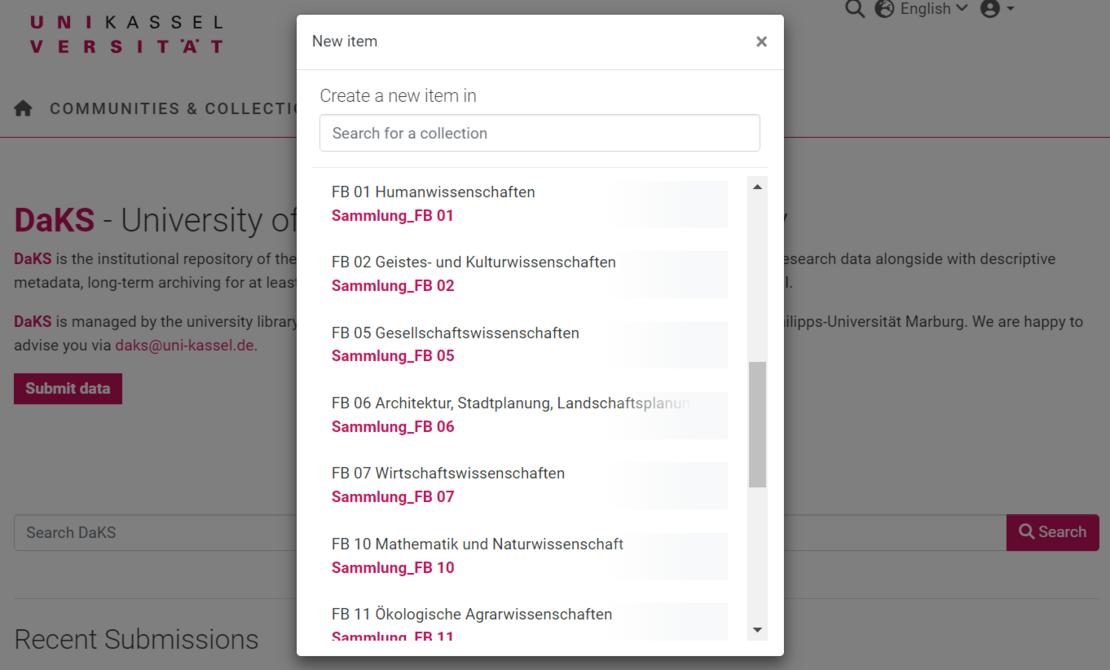
Task: Click the Uni Kassel logo
Action: 126,34
